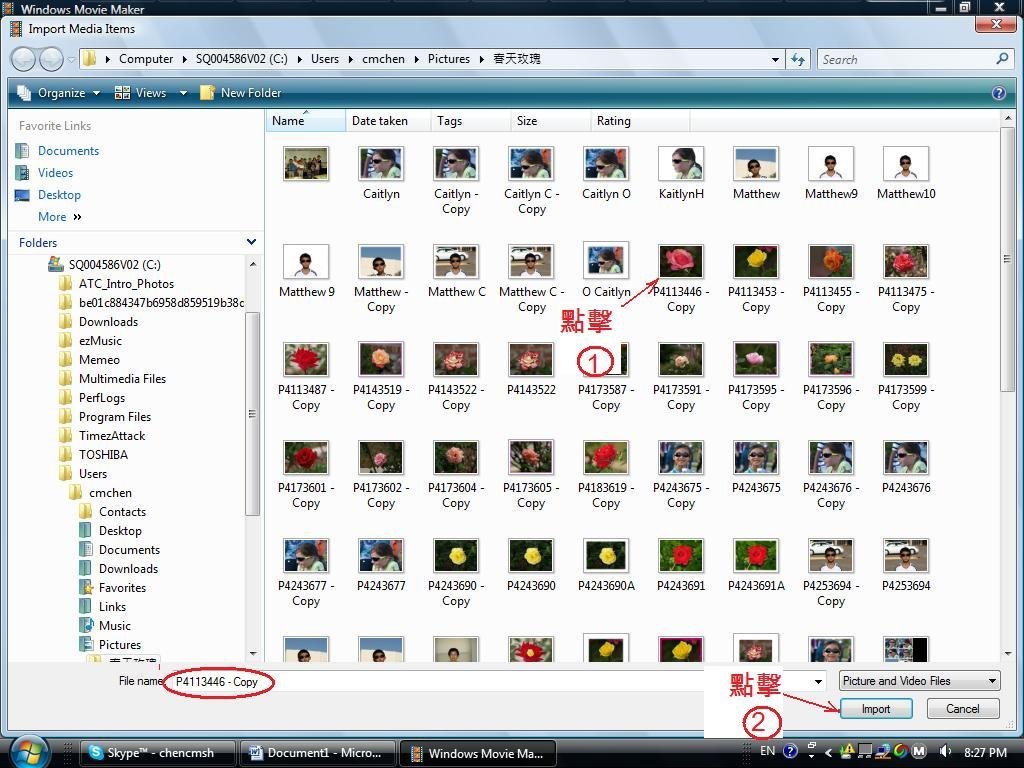Click the EN language indicator

pyautogui.click(x=767, y=751)
